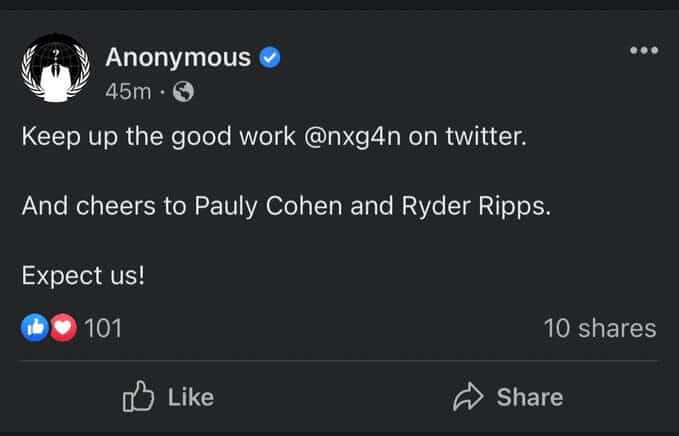Click the globe public-audience icon

(183, 92)
